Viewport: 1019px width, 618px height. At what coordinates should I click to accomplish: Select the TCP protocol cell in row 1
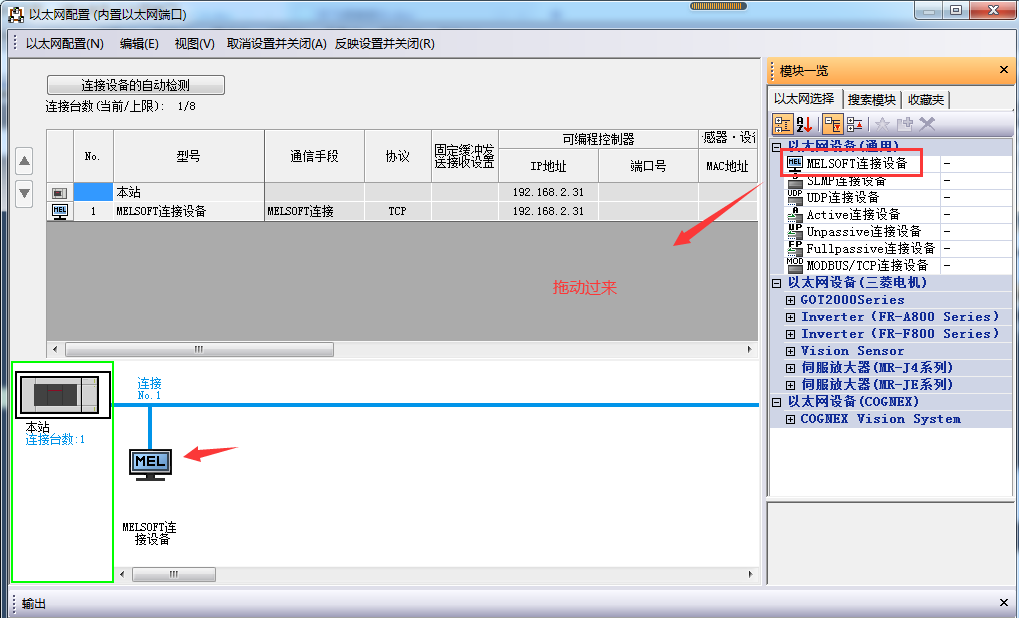coord(398,211)
